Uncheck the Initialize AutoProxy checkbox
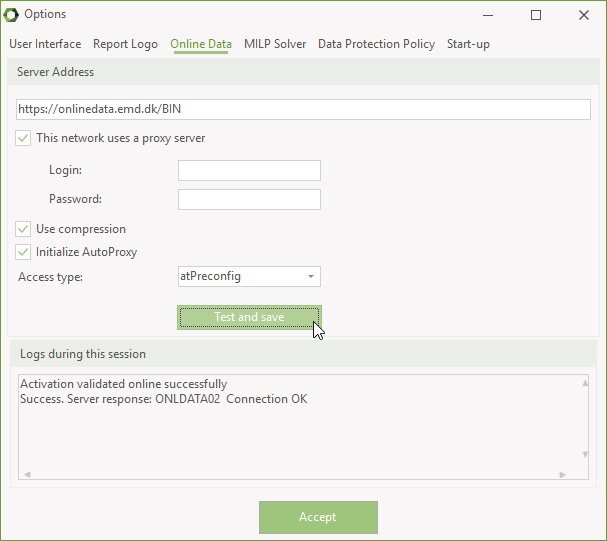 [x=23, y=252]
